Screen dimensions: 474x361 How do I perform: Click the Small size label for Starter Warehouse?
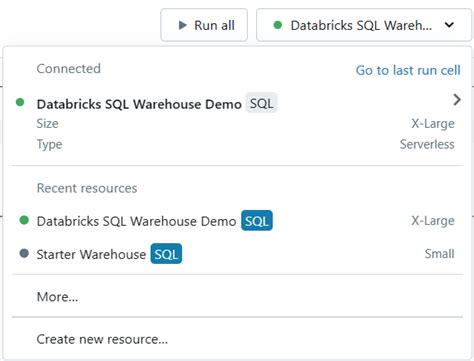(439, 254)
